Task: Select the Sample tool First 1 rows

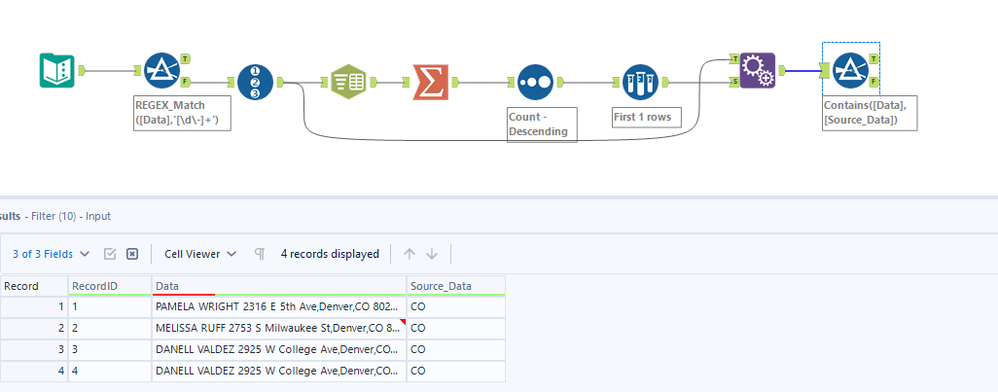Action: click(x=640, y=81)
